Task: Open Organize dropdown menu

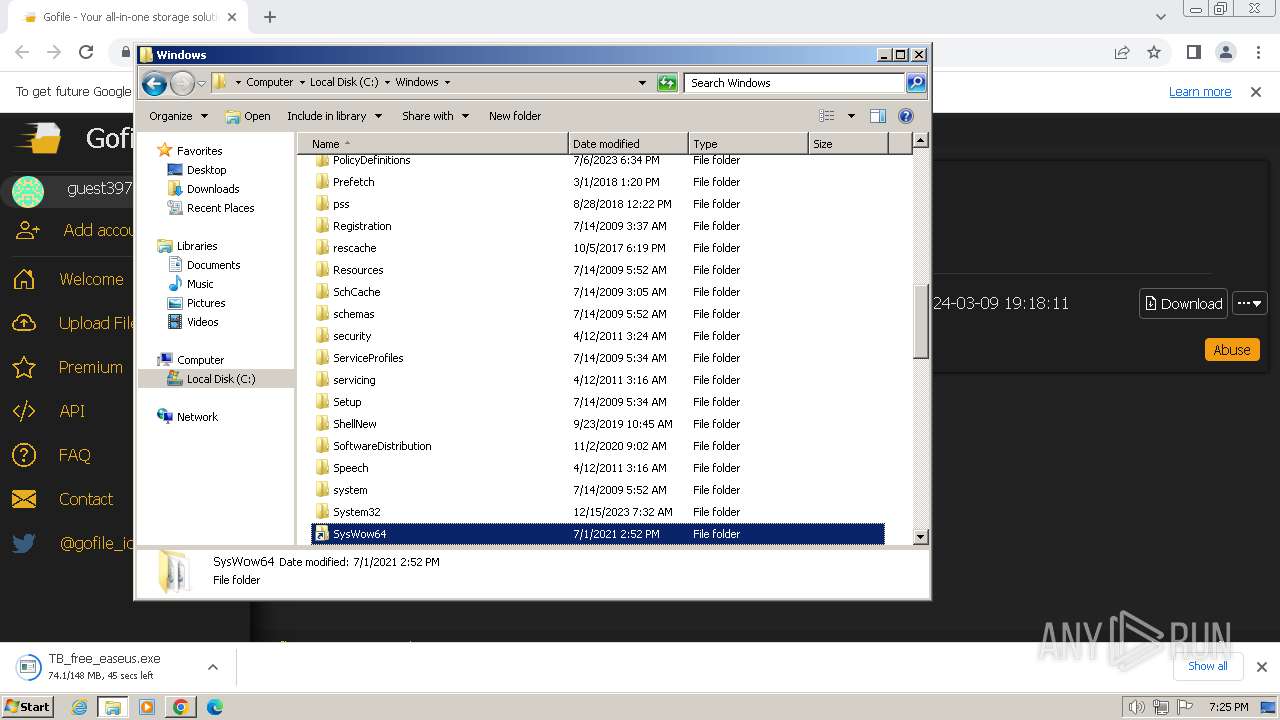Action: pos(178,116)
